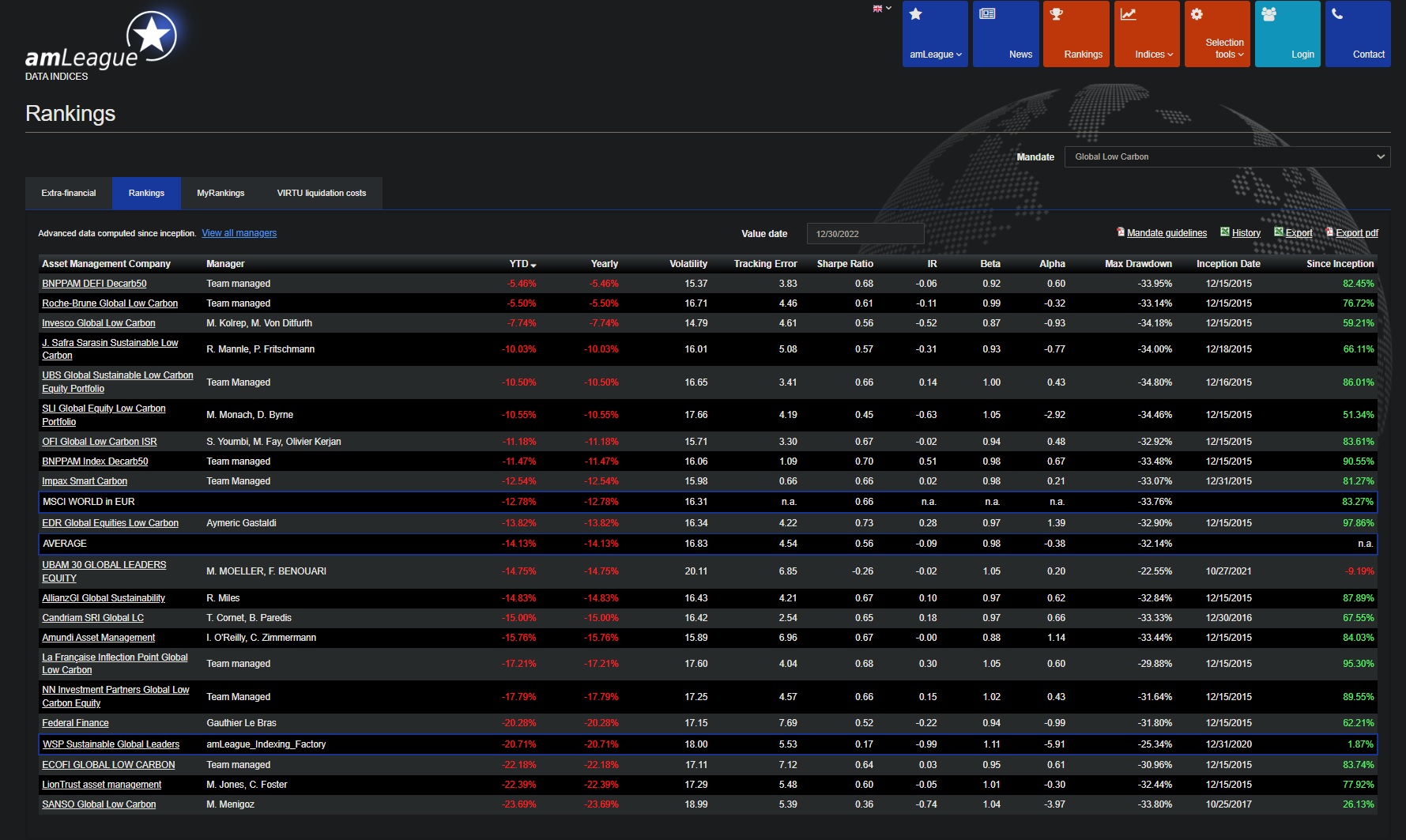This screenshot has width=1406, height=840.
Task: Sort by Inception Date column
Action: 1228,264
